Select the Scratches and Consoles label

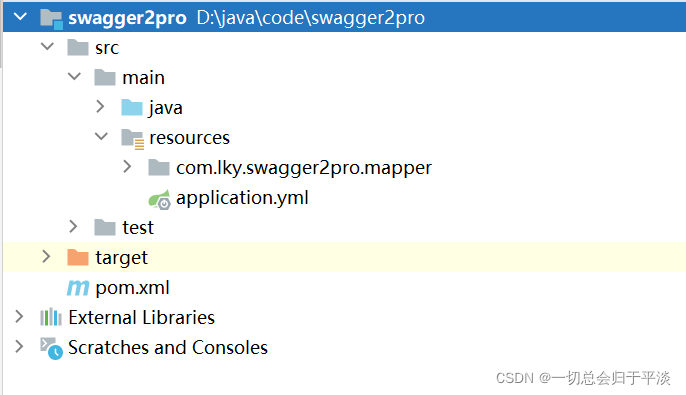168,348
